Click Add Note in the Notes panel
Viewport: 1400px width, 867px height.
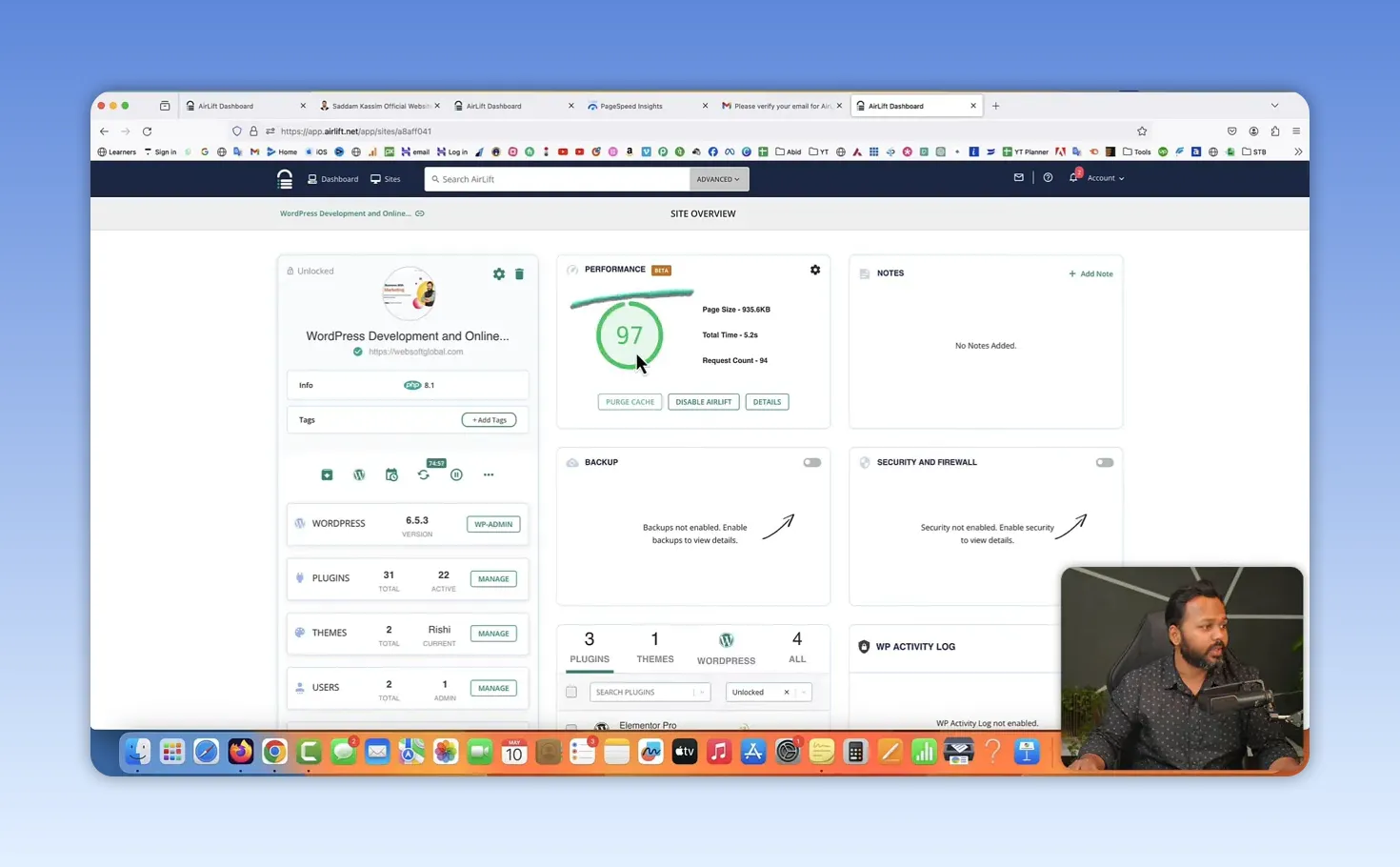[1090, 273]
